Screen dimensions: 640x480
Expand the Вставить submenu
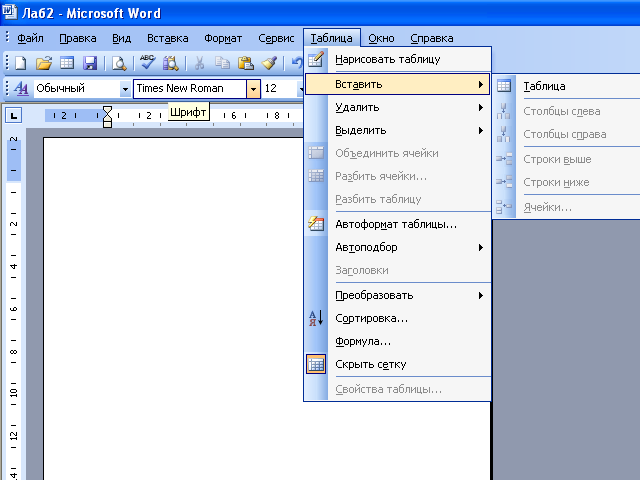(x=397, y=84)
